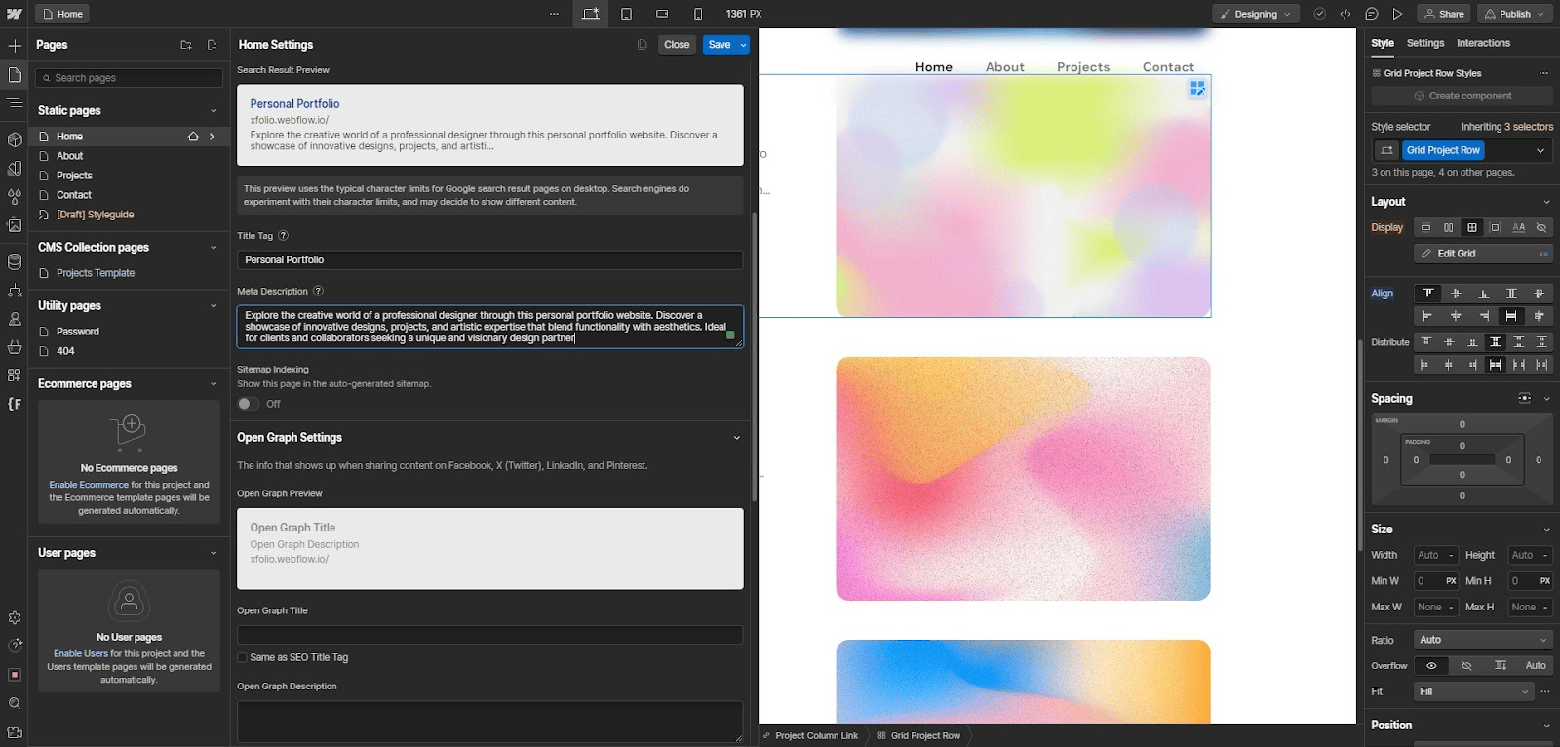The height and width of the screenshot is (747, 1560).
Task: Set Display to None with crossed-out icon
Action: (1541, 227)
